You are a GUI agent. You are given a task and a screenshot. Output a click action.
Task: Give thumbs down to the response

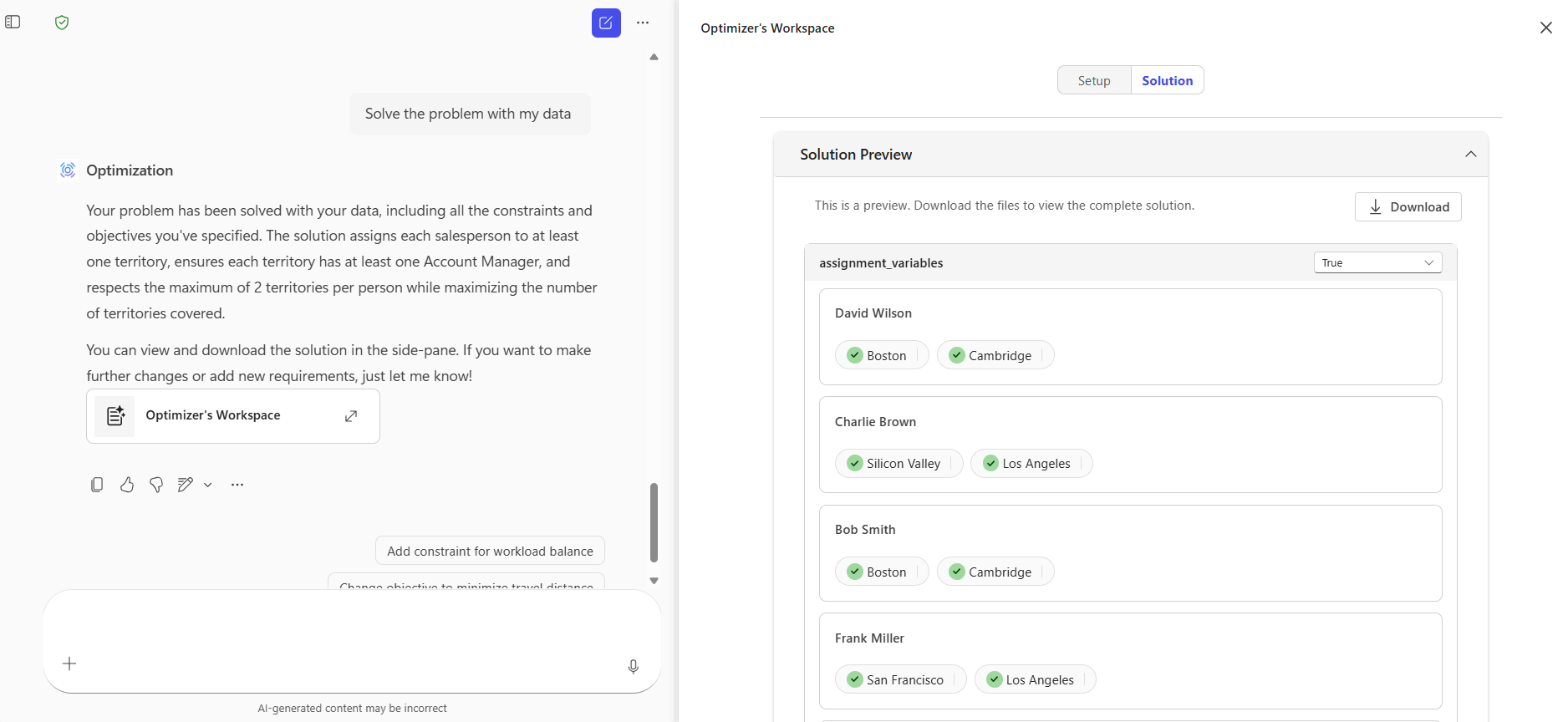[156, 485]
